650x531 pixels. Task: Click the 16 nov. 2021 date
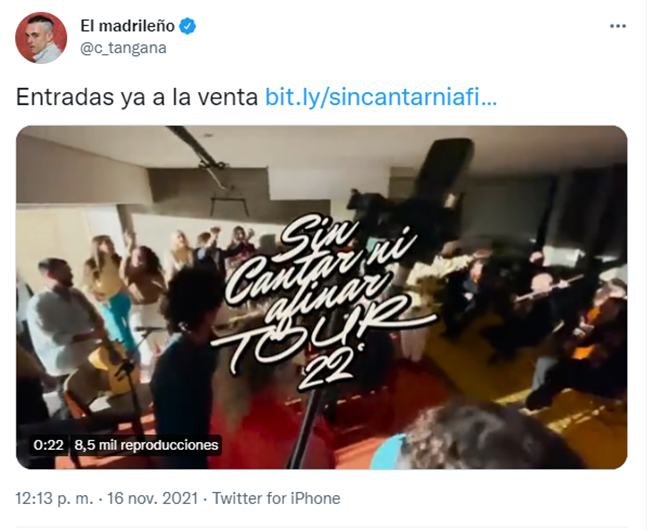153,498
